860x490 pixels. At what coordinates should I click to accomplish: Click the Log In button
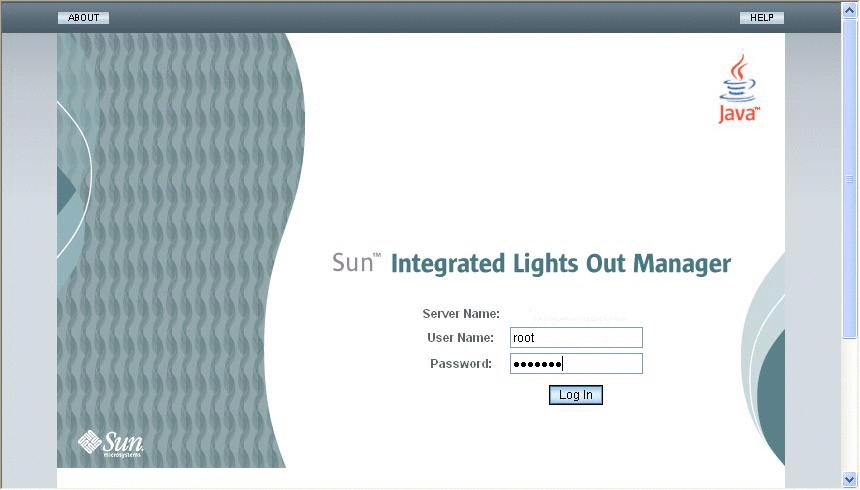575,395
